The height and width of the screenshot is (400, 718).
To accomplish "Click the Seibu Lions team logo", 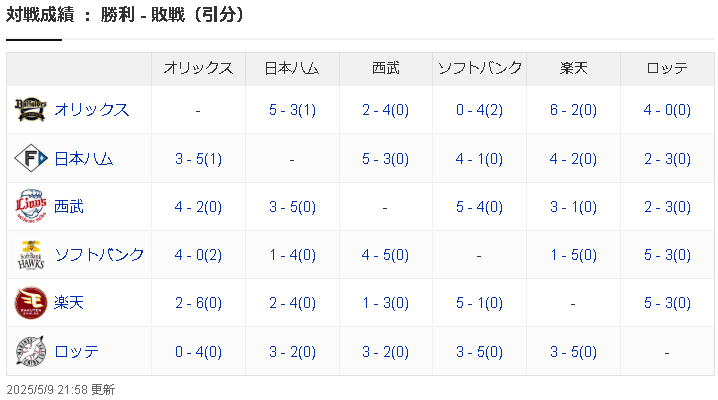I will 30,206.
